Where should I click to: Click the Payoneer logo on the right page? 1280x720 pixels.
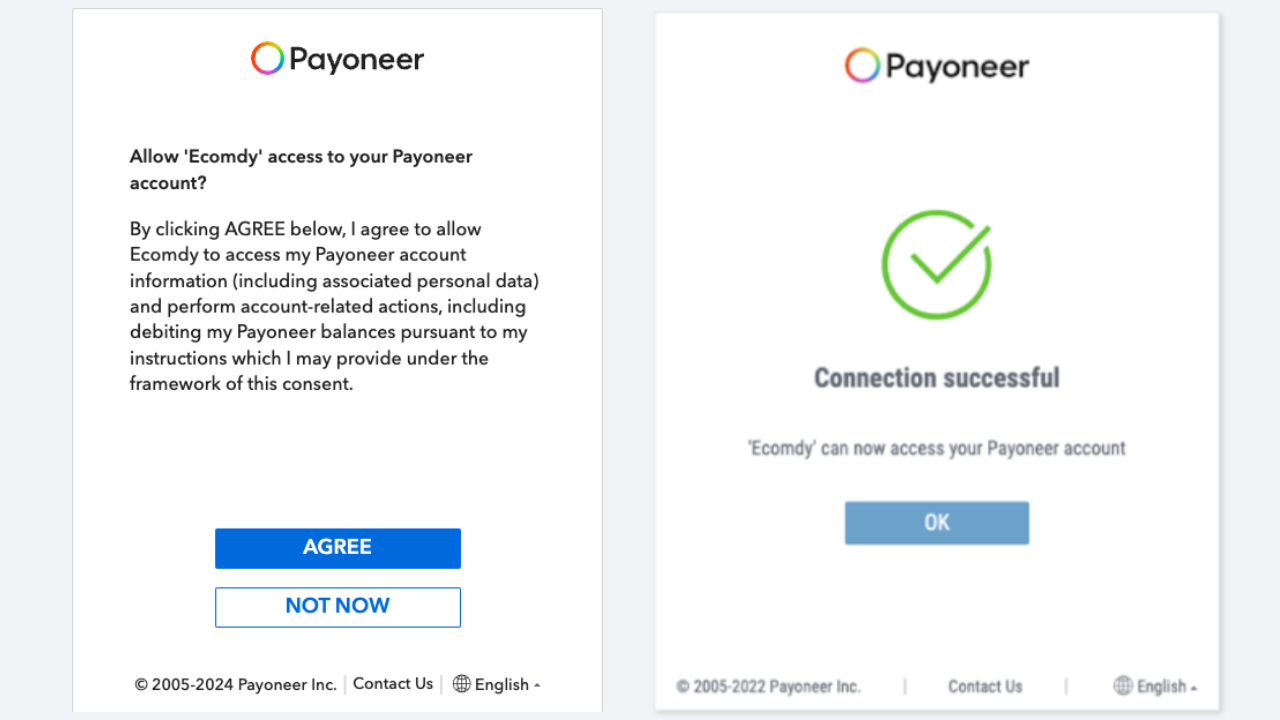[x=936, y=66]
